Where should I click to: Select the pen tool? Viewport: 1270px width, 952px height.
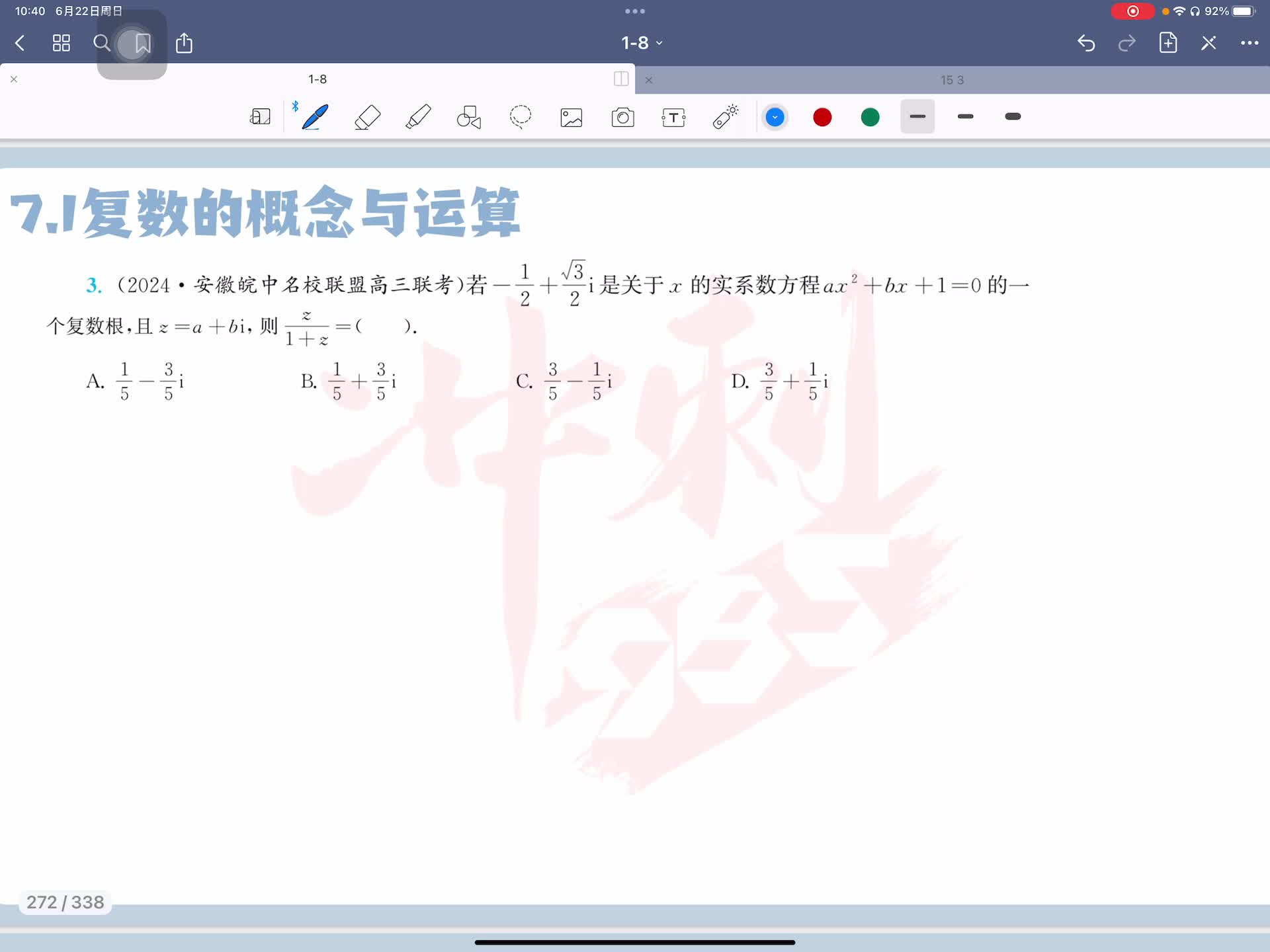315,117
